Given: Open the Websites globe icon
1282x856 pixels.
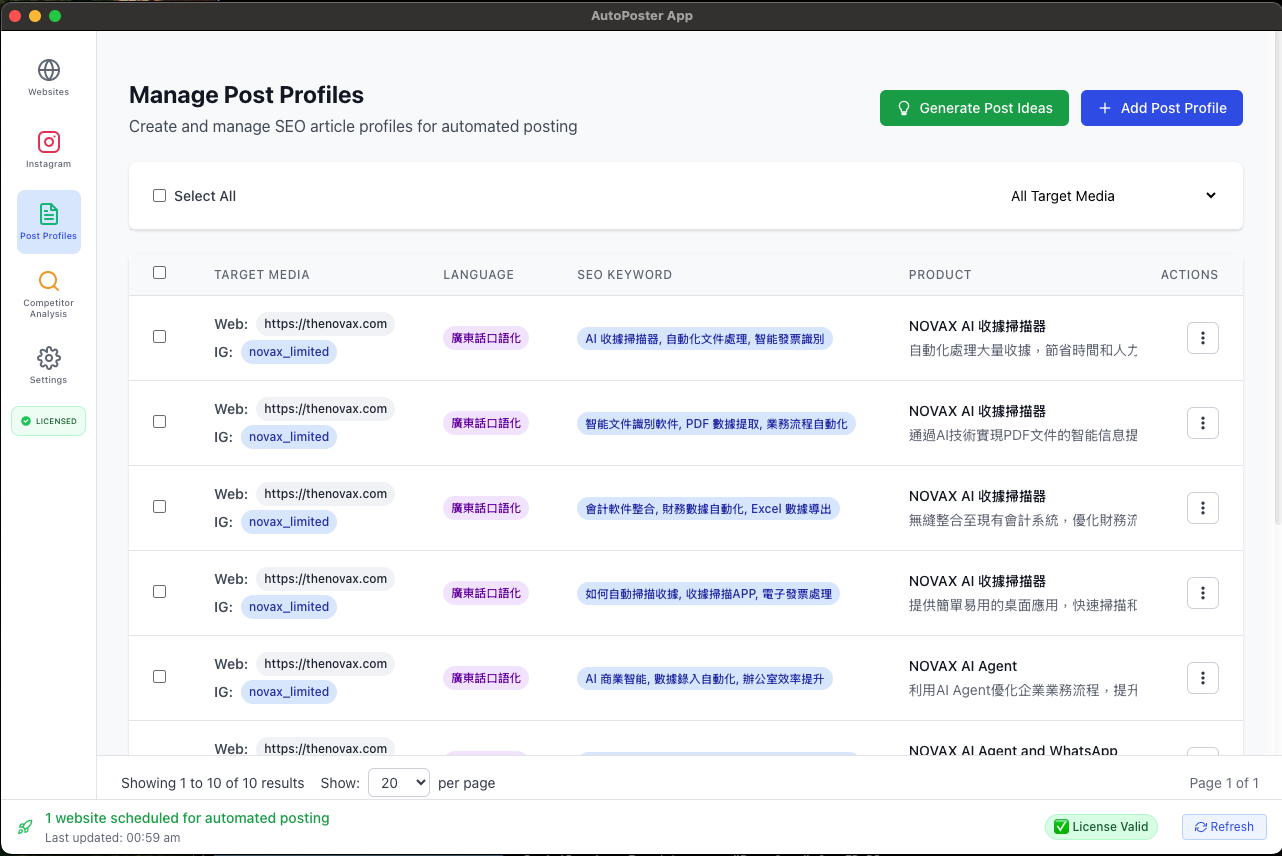Looking at the screenshot, I should [48, 71].
